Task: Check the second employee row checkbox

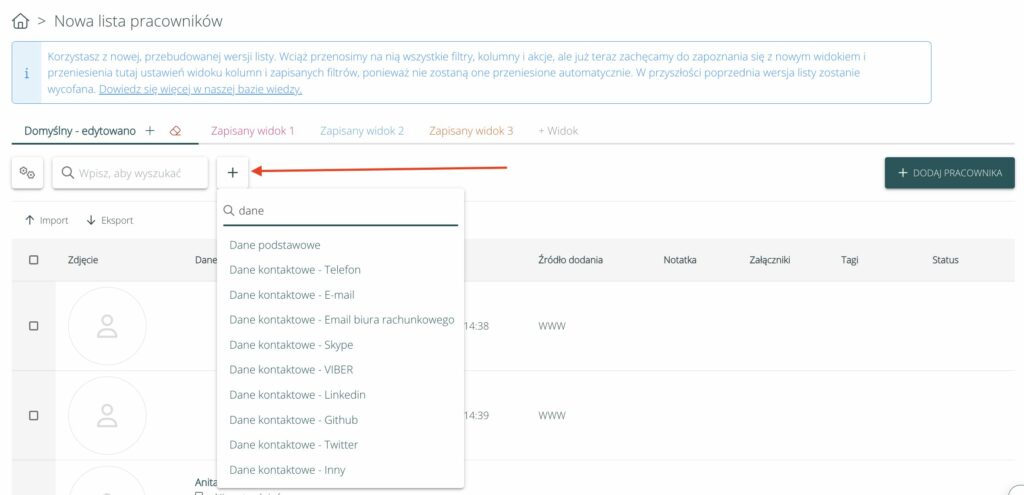Action: pos(34,415)
